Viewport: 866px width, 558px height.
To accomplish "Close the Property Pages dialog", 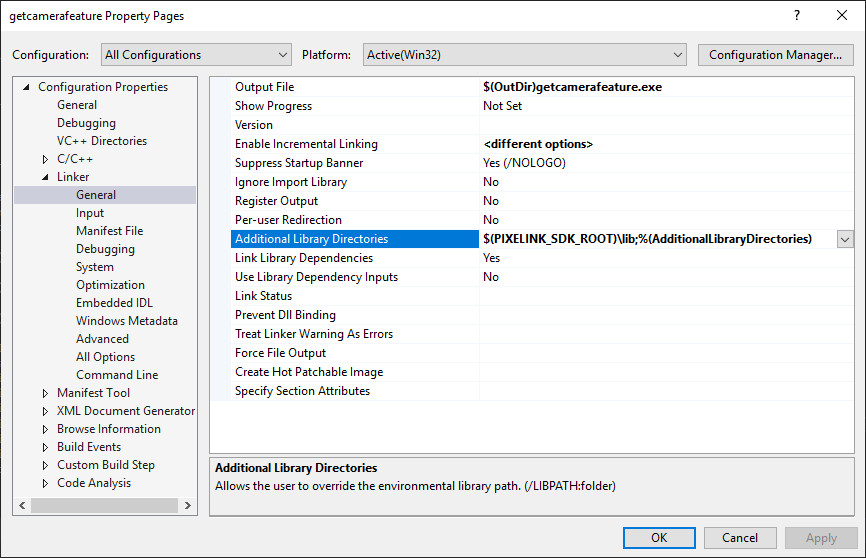I will (842, 15).
